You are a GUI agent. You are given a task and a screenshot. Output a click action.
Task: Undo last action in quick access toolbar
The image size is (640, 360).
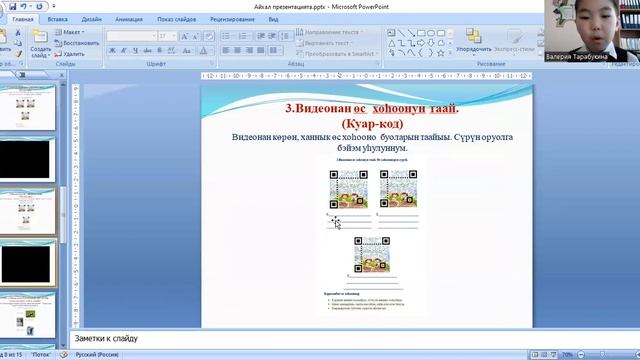click(24, 7)
